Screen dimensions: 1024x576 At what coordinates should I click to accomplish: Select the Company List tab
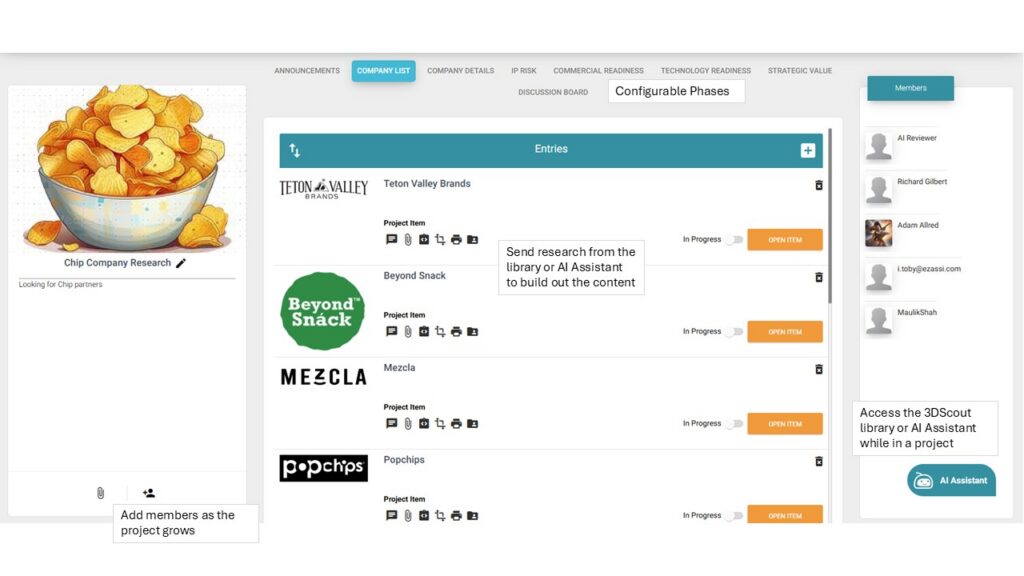click(383, 71)
